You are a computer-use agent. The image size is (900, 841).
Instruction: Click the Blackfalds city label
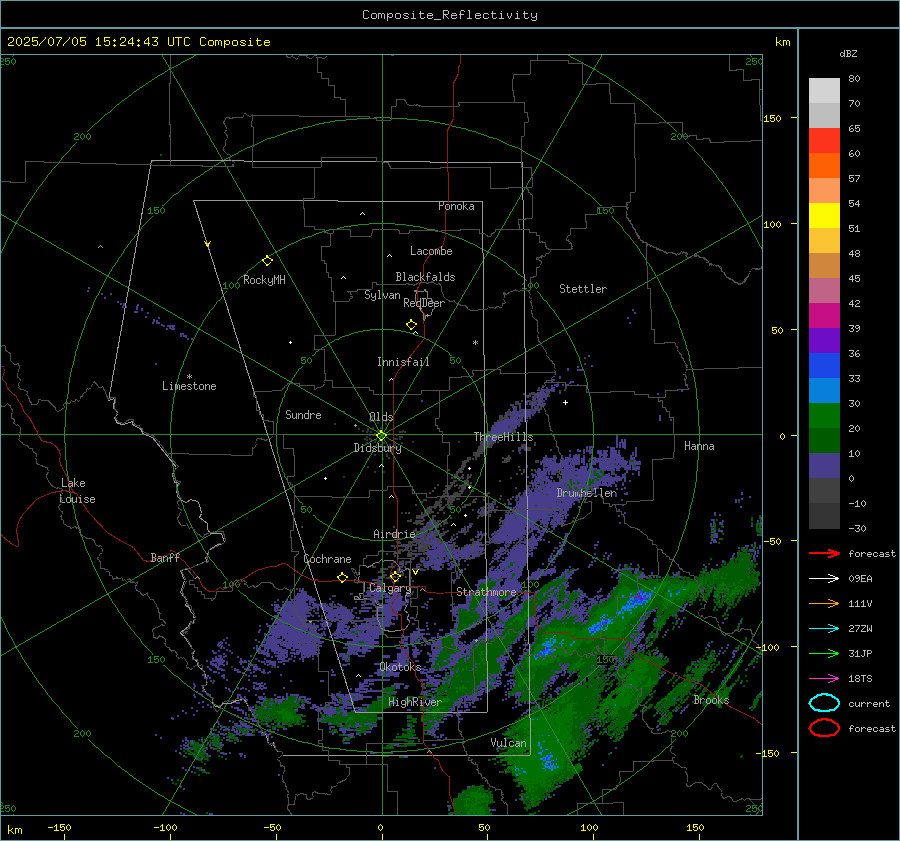pos(425,277)
